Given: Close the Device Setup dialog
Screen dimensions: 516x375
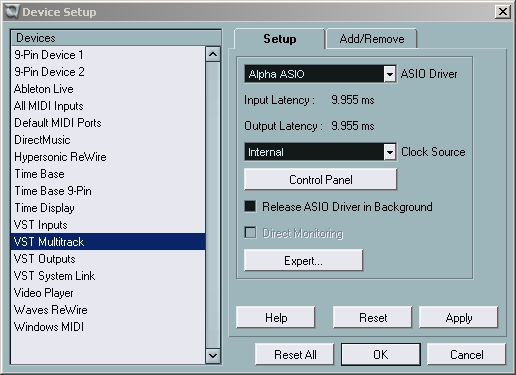Looking at the screenshot, I should 503,12.
